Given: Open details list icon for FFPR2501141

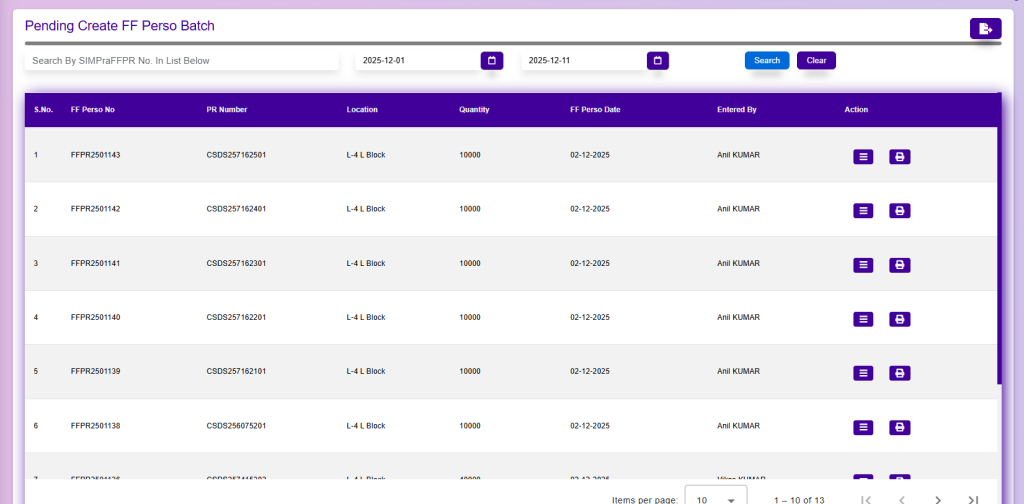Looking at the screenshot, I should [863, 265].
